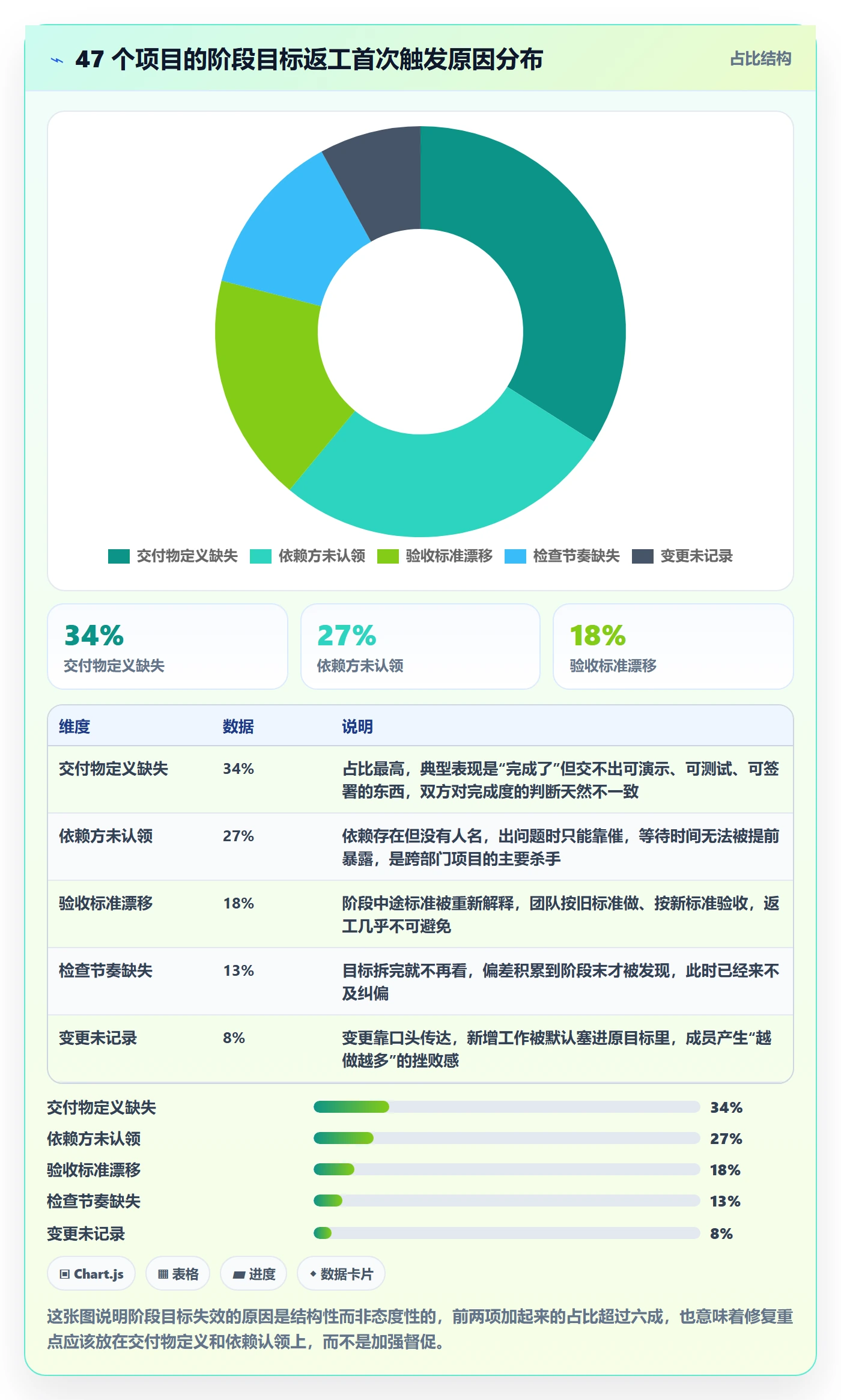Viewport: 841px width, 1400px height.
Task: Toggle the 依赖方未认领 legend swatch
Action: [x=261, y=556]
